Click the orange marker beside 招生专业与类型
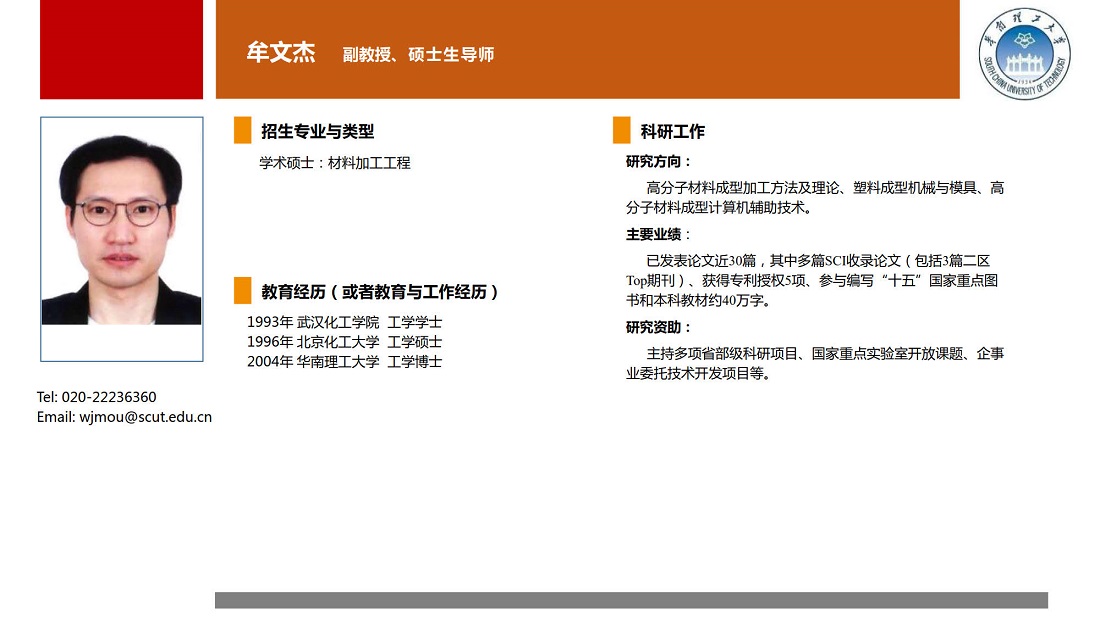The height and width of the screenshot is (618, 1100). click(243, 130)
